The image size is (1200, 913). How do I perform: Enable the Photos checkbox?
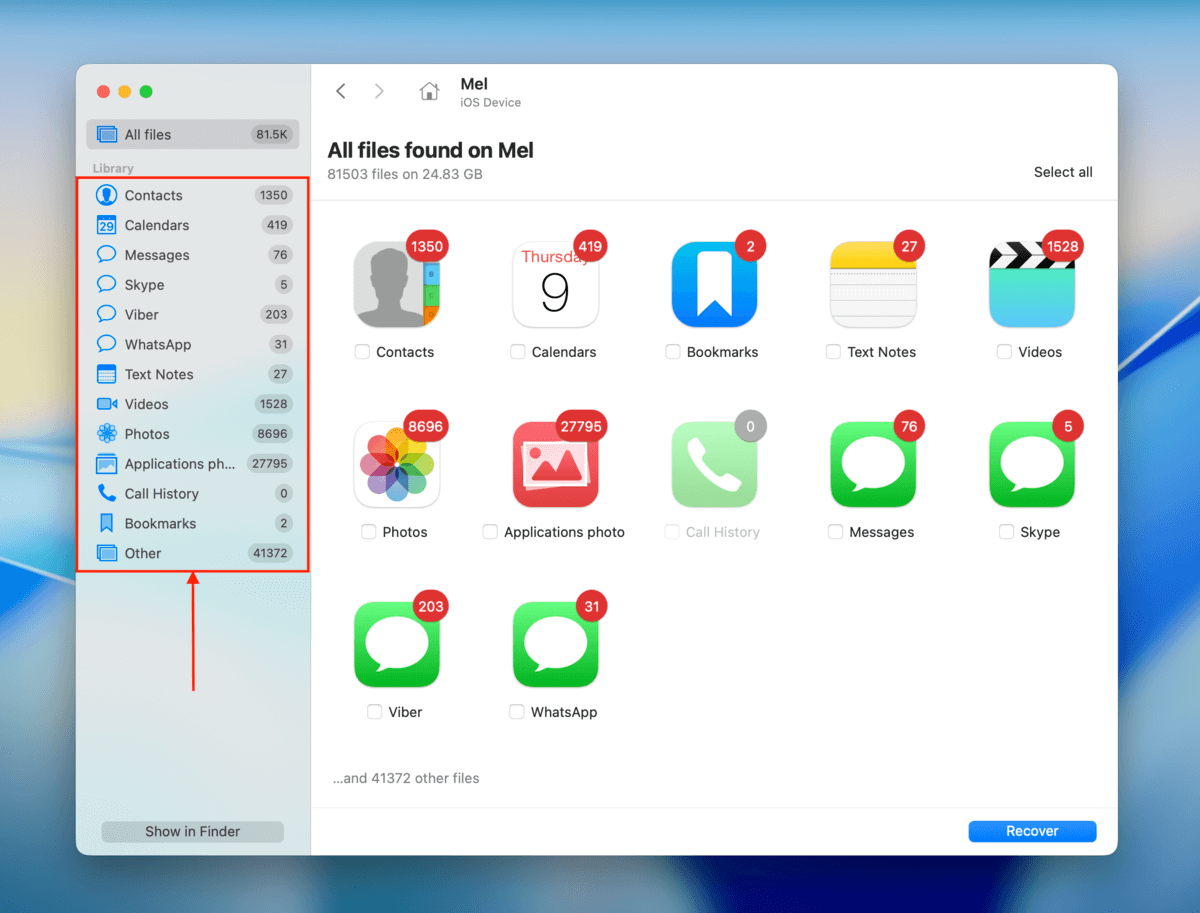(369, 532)
